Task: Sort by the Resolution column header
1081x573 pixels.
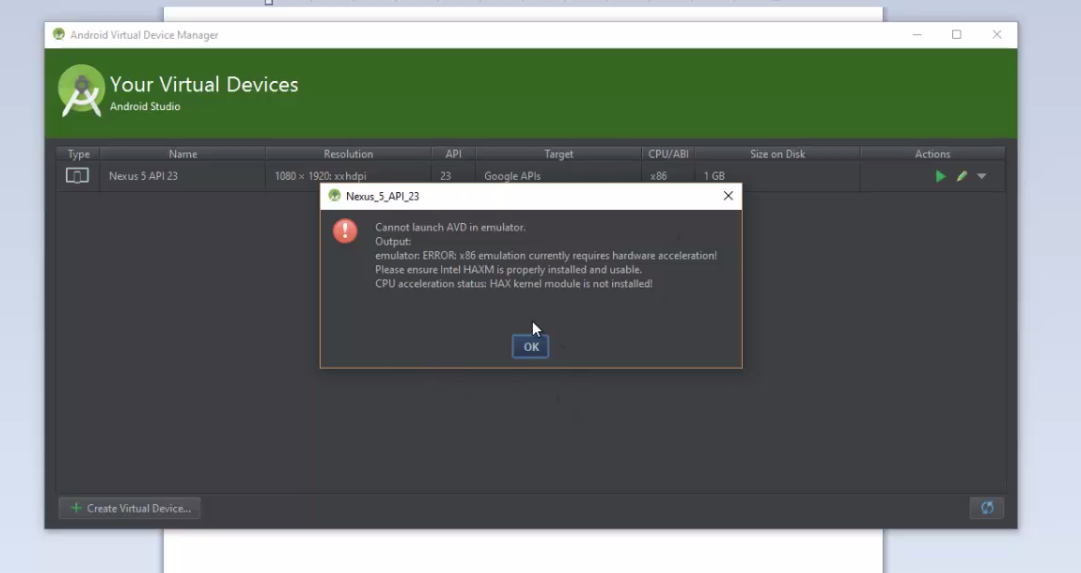Action: tap(348, 154)
